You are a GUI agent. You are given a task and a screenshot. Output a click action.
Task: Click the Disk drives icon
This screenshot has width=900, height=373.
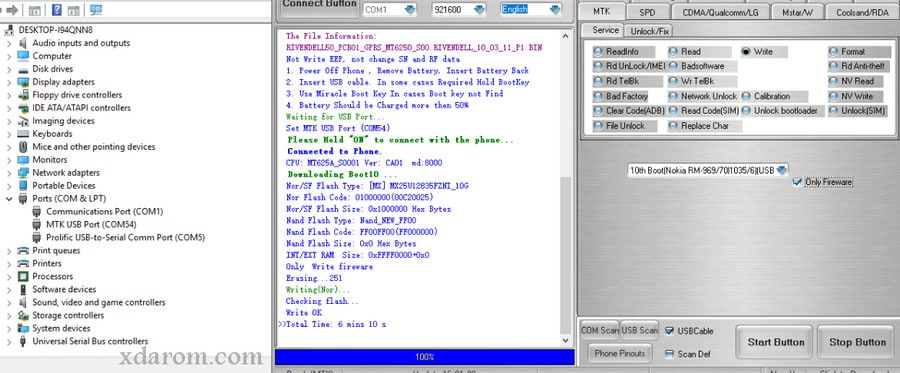(x=23, y=69)
